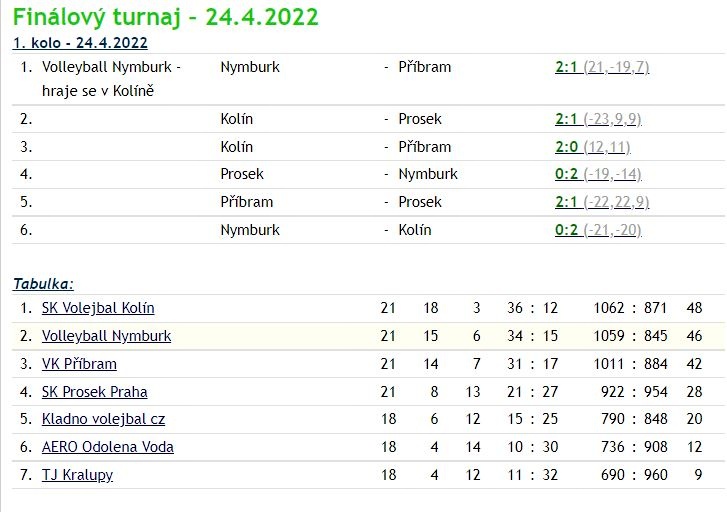Open the Nymburk vs Kolín 0:2 result
Screen dimensions: 727x512
tap(566, 230)
